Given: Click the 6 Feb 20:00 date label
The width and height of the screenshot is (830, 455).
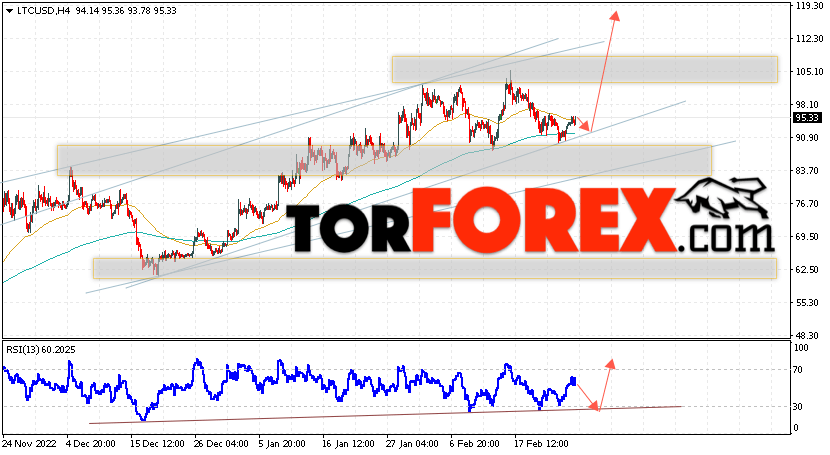Looking at the screenshot, I should tap(475, 443).
